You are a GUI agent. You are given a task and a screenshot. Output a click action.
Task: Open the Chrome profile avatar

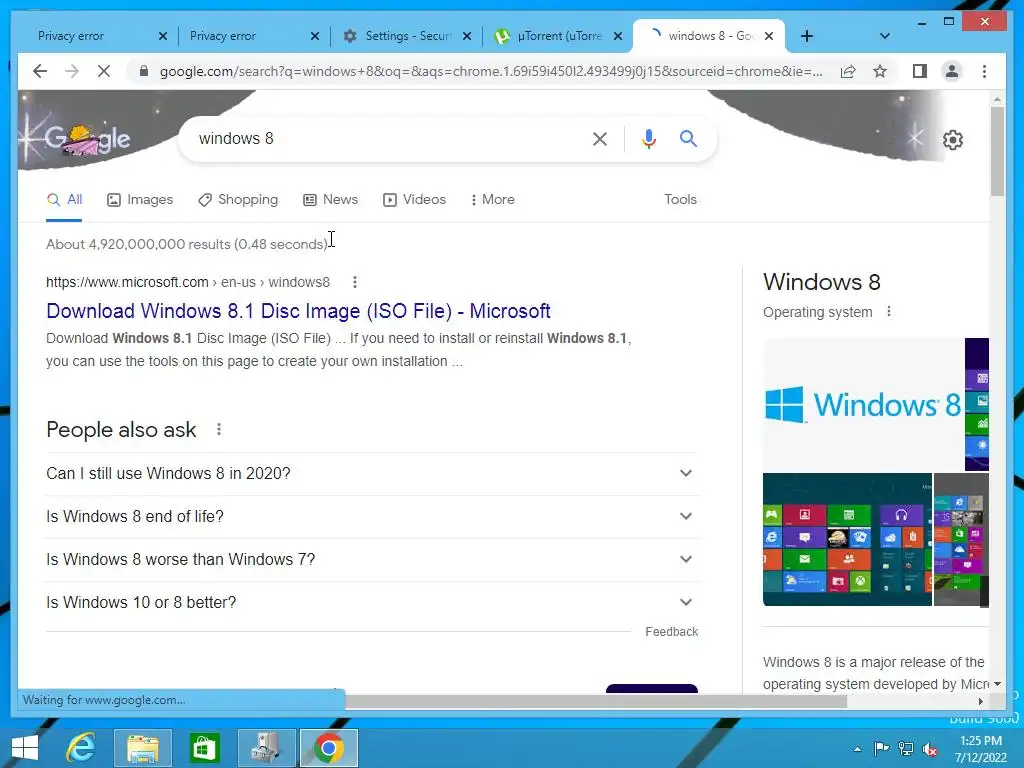pos(952,71)
